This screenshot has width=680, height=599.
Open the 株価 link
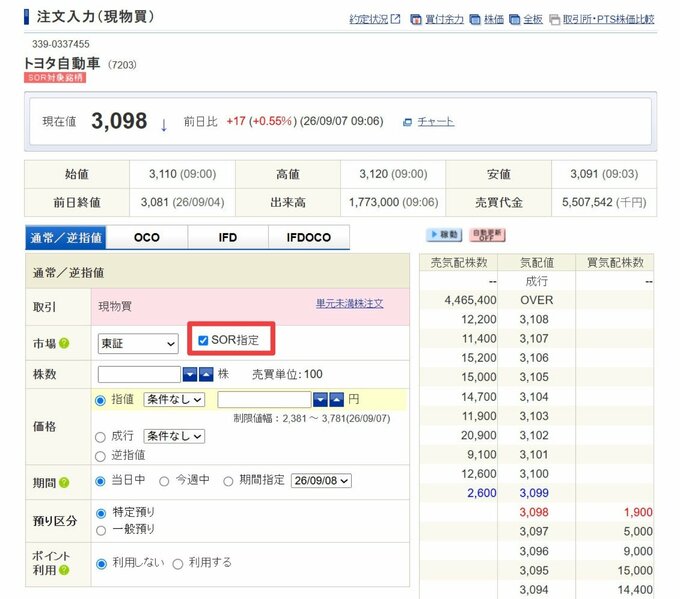[x=494, y=19]
